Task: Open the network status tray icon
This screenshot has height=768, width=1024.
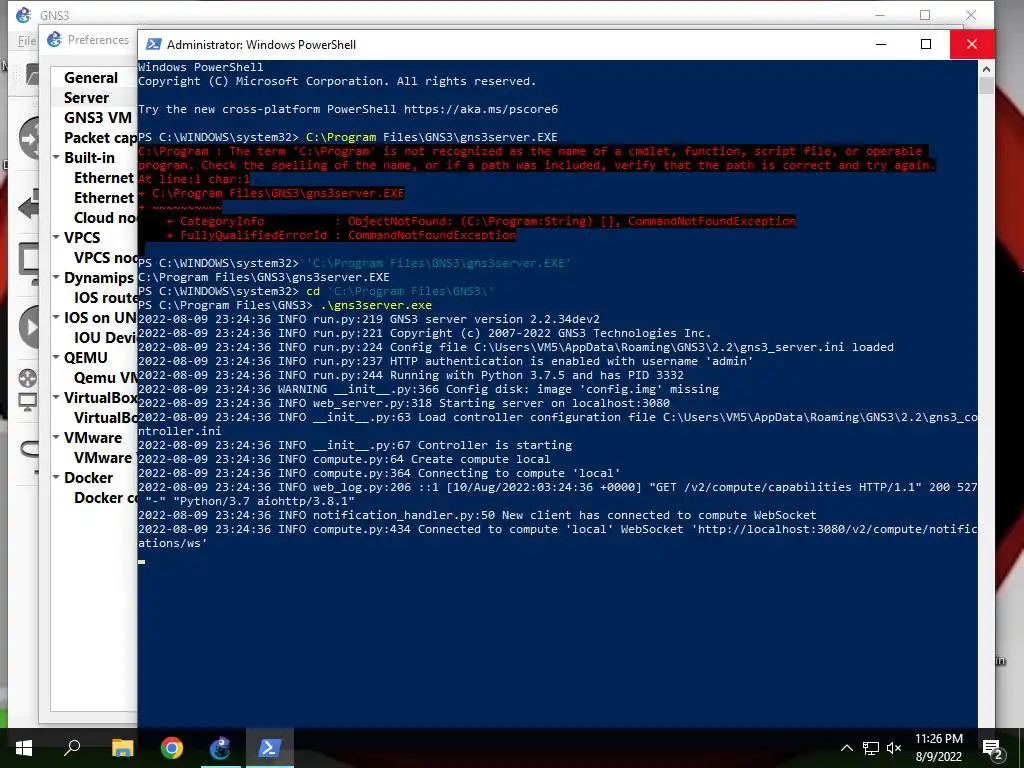Action: click(871, 748)
